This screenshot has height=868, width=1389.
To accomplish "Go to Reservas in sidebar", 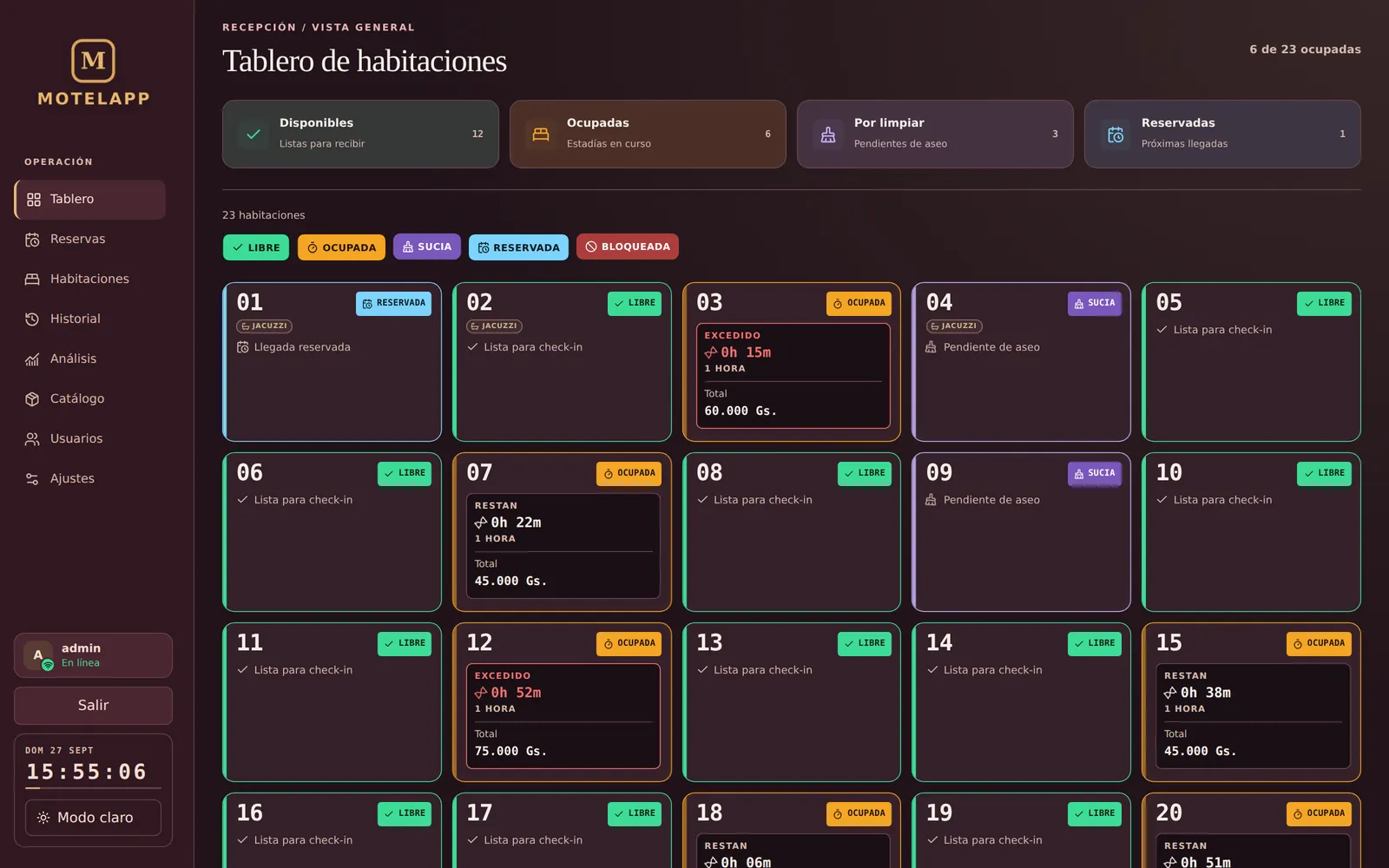I will point(90,240).
